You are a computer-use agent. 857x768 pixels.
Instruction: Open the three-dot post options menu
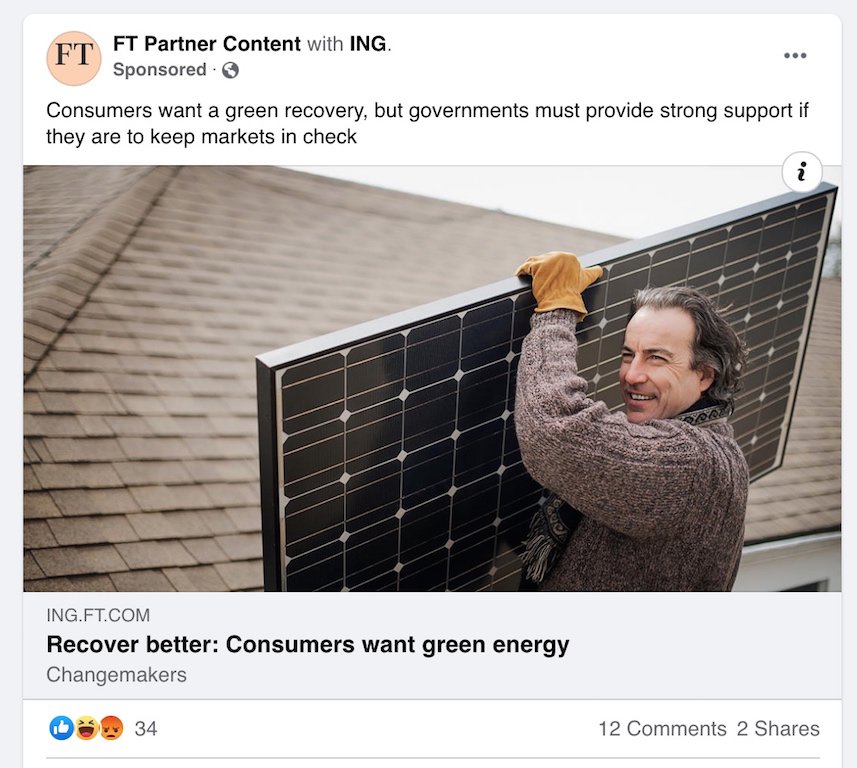(x=795, y=55)
